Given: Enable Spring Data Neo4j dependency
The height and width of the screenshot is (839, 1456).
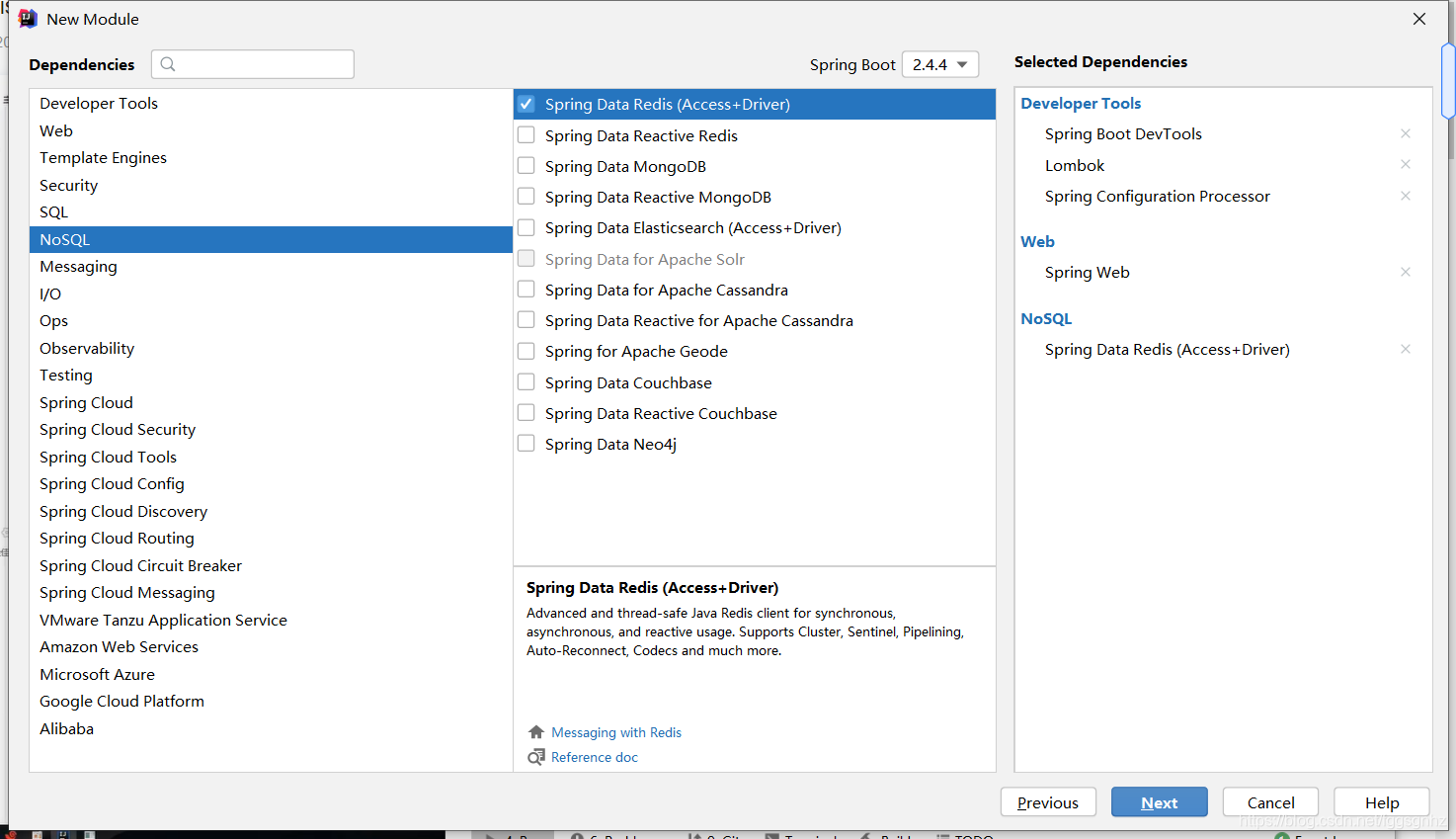Looking at the screenshot, I should [526, 443].
